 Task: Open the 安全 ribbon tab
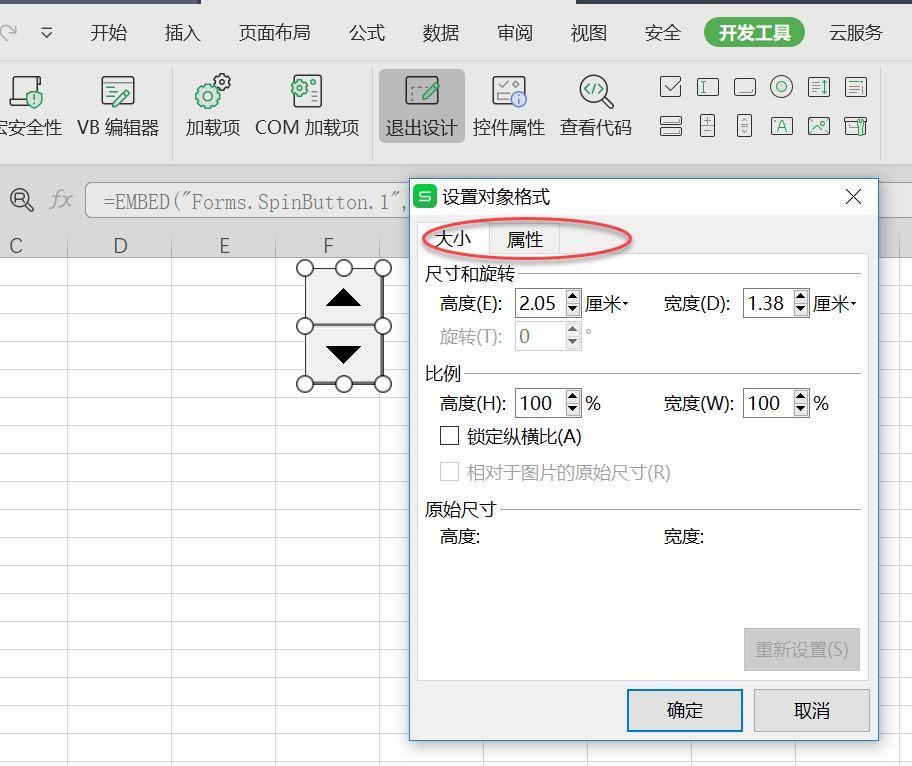[662, 33]
